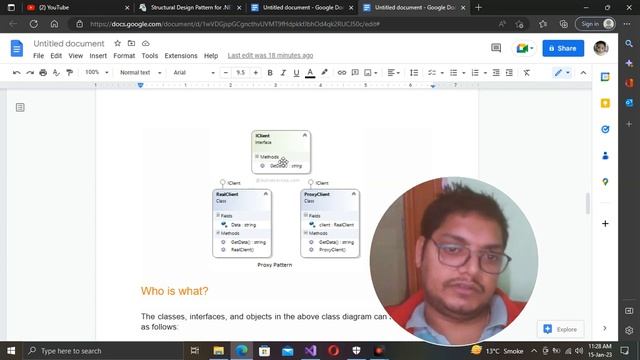Open the View menu
This screenshot has width=640, height=360.
pos(76,56)
